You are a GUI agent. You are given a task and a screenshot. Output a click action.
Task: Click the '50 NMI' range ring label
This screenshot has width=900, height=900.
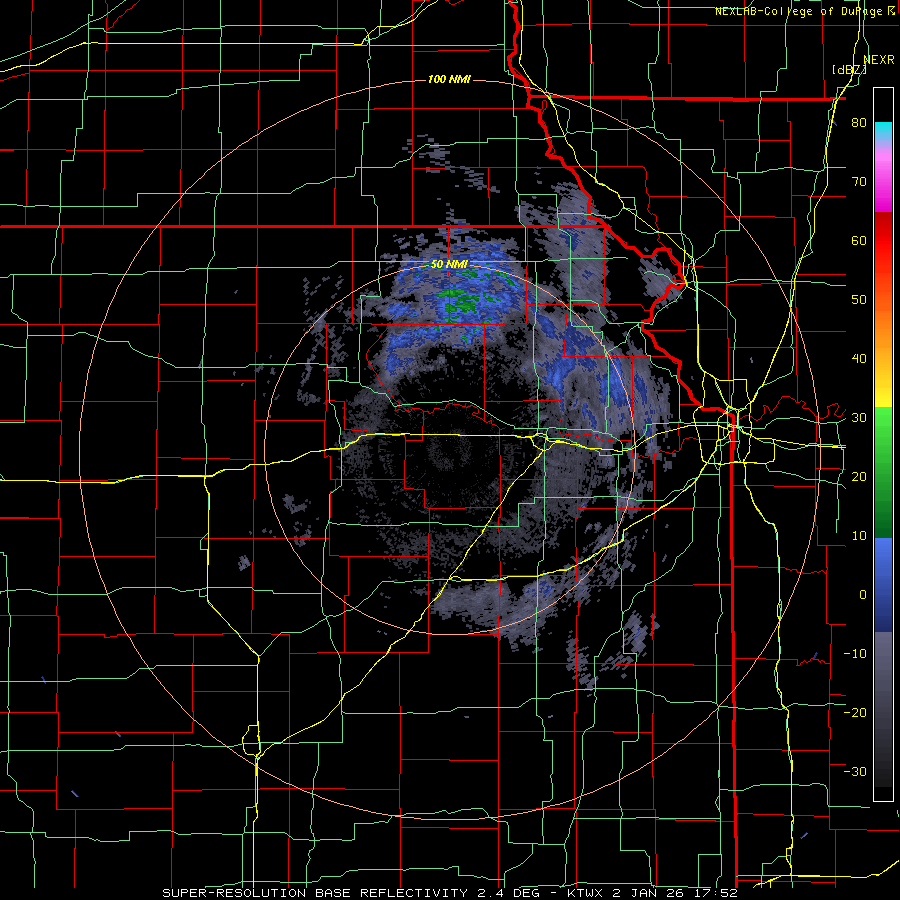click(x=449, y=265)
